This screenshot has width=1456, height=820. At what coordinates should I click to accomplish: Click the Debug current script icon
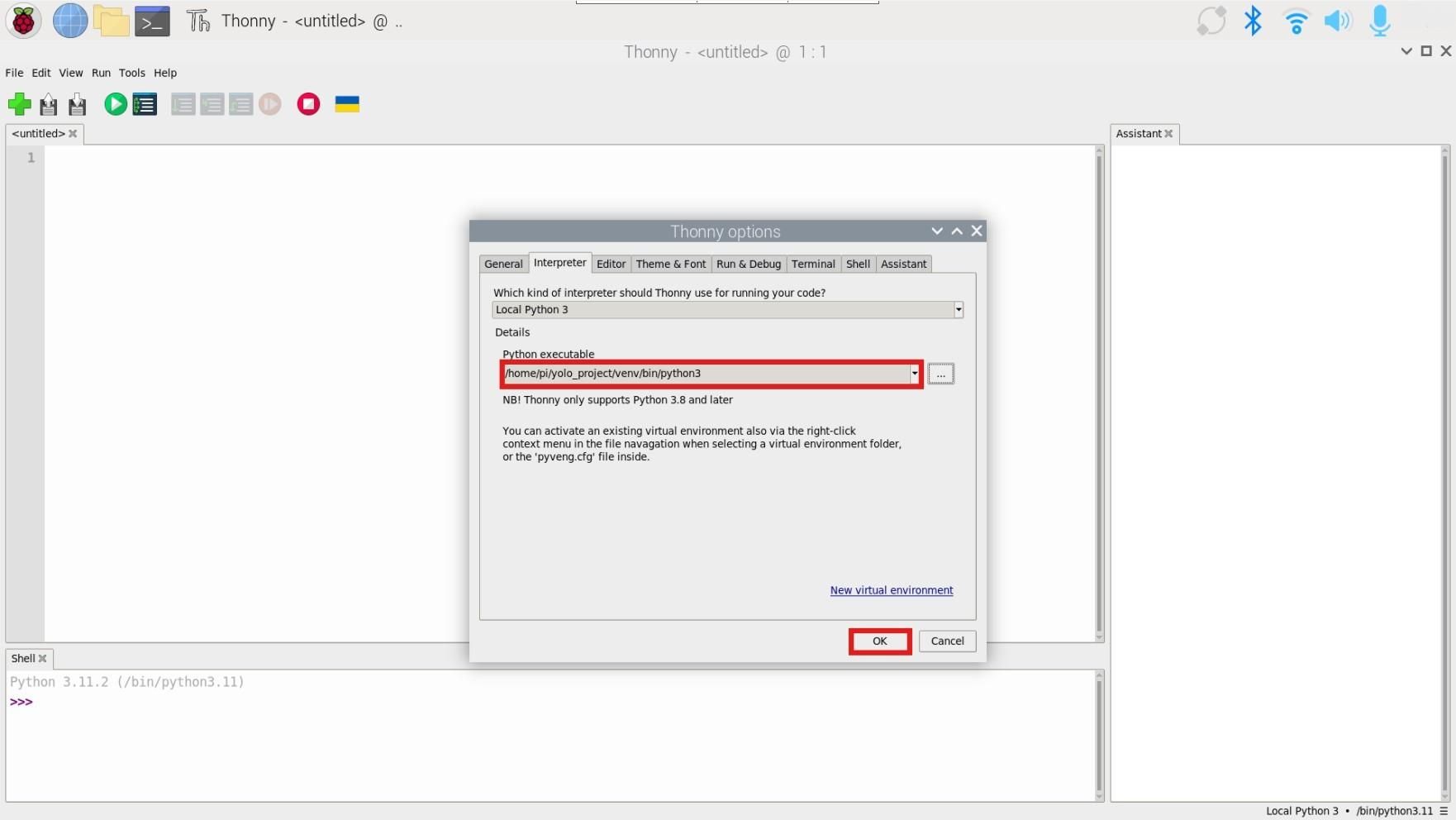pos(145,104)
